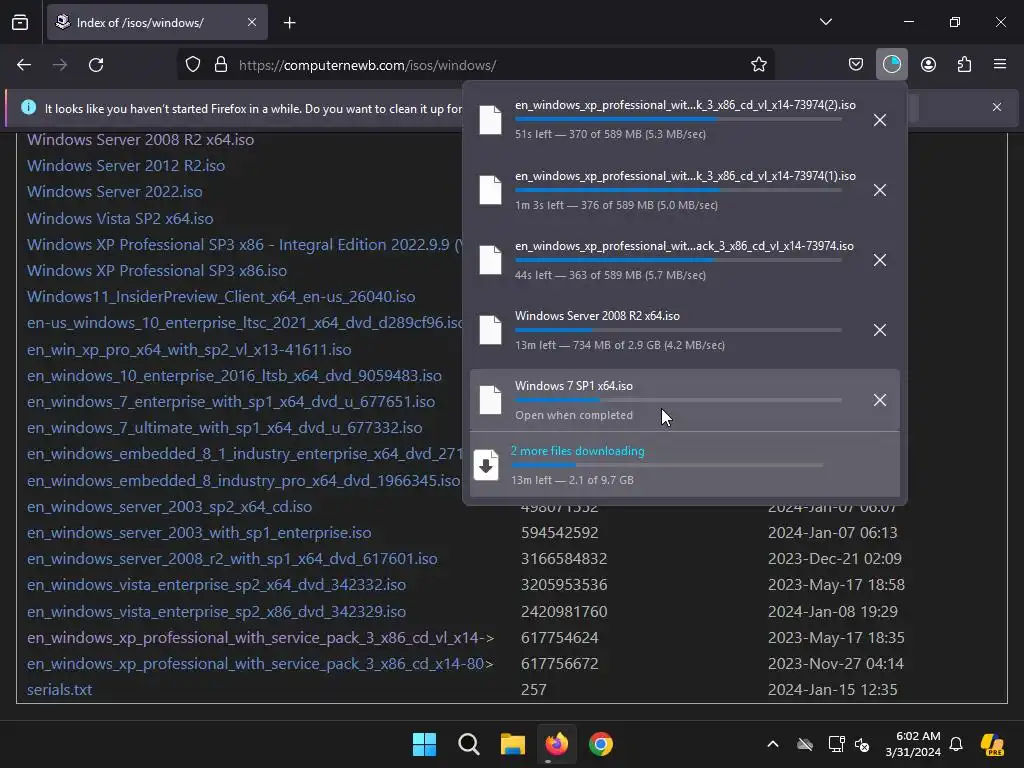The image size is (1024, 768).
Task: Open the taskbar notification bell
Action: (956, 744)
